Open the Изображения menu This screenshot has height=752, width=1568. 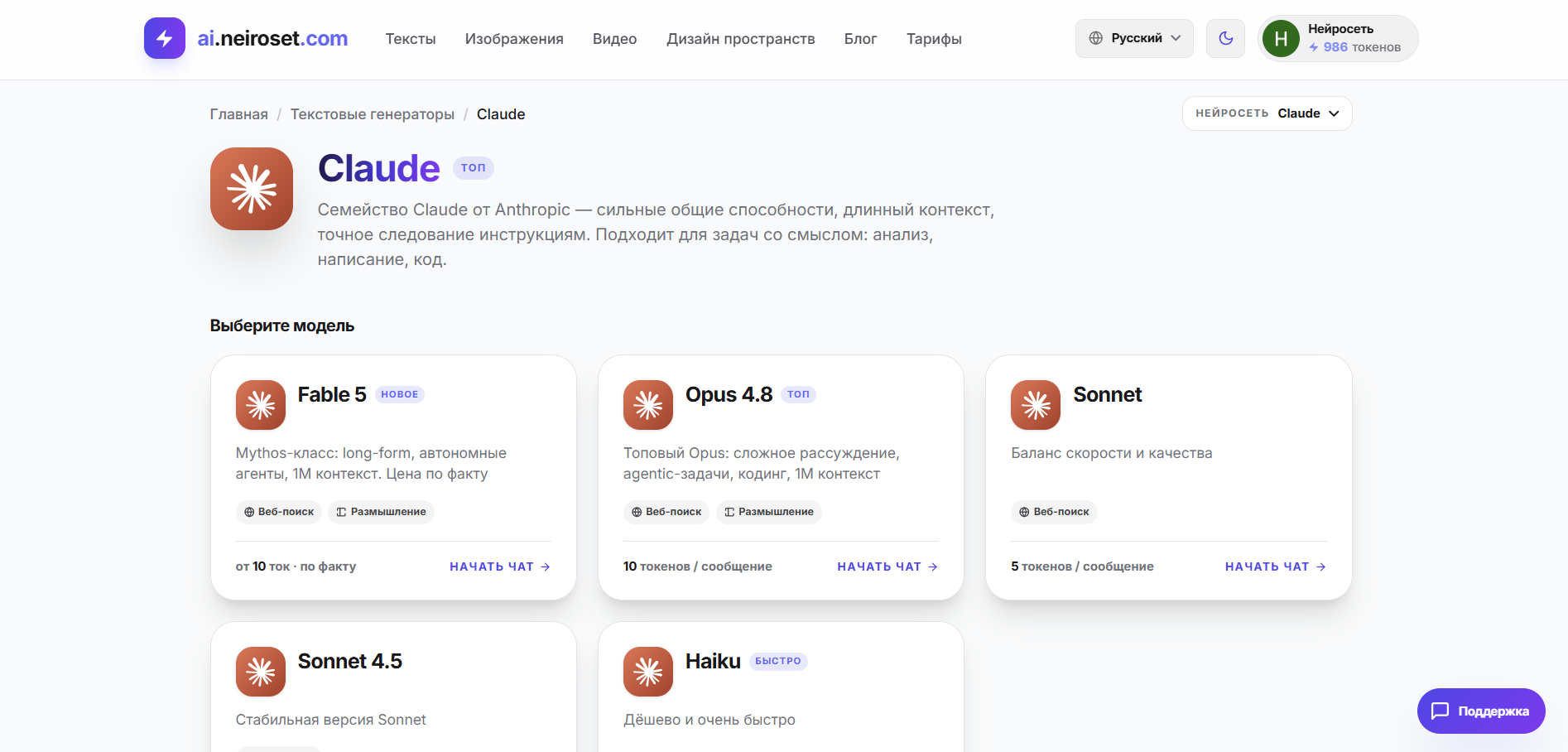click(x=514, y=39)
